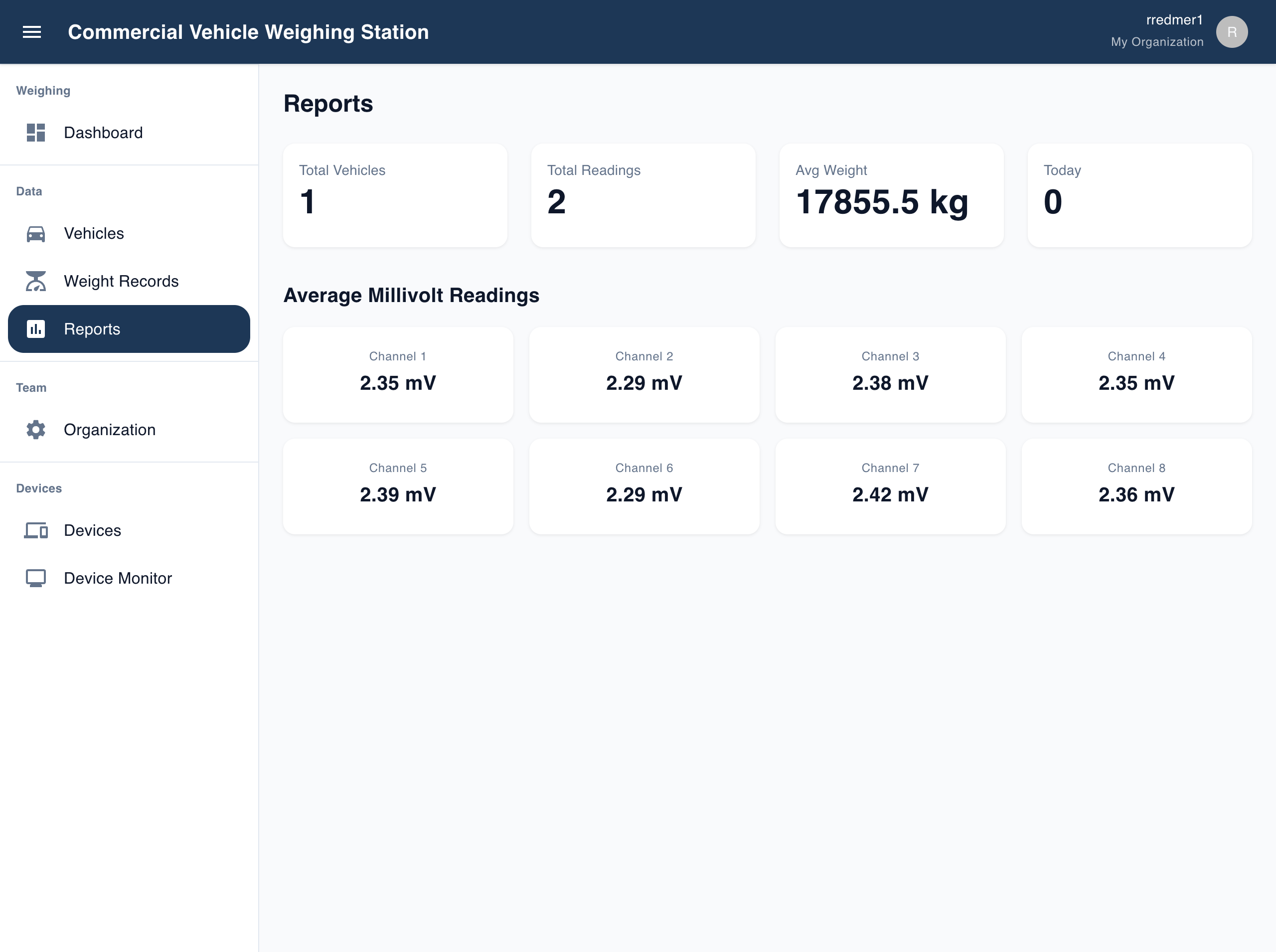Click the Channel 5 reading 2.39 mV

click(398, 494)
